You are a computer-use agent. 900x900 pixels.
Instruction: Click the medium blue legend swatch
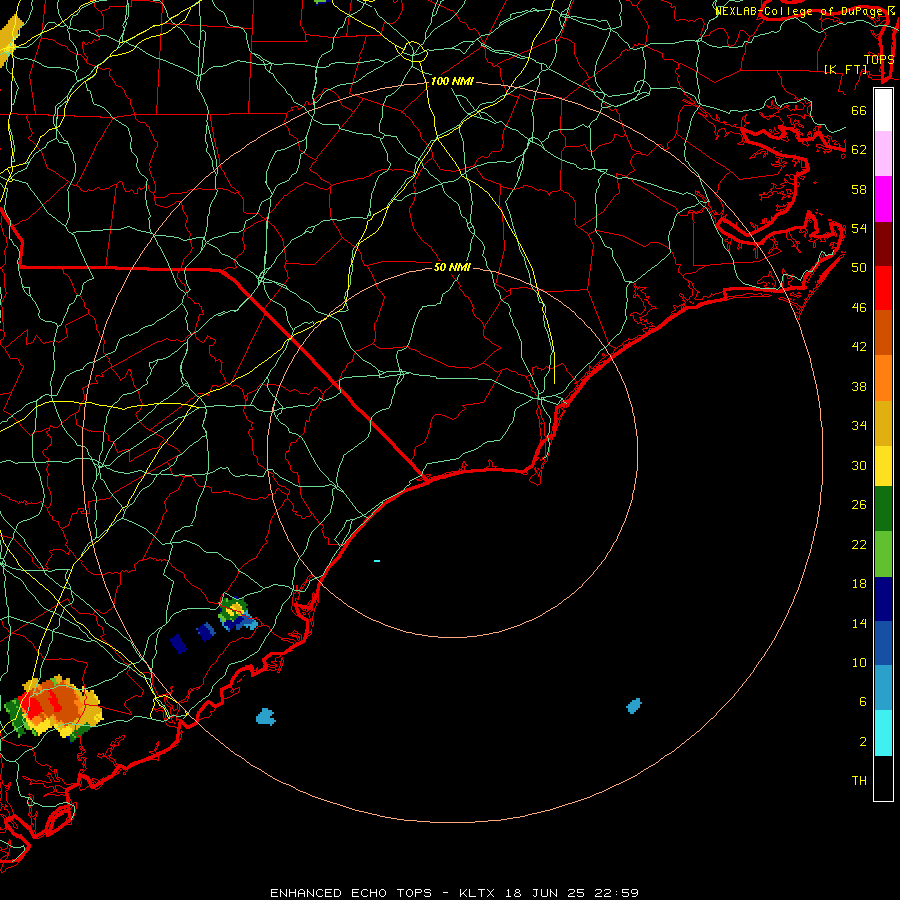pos(883,643)
